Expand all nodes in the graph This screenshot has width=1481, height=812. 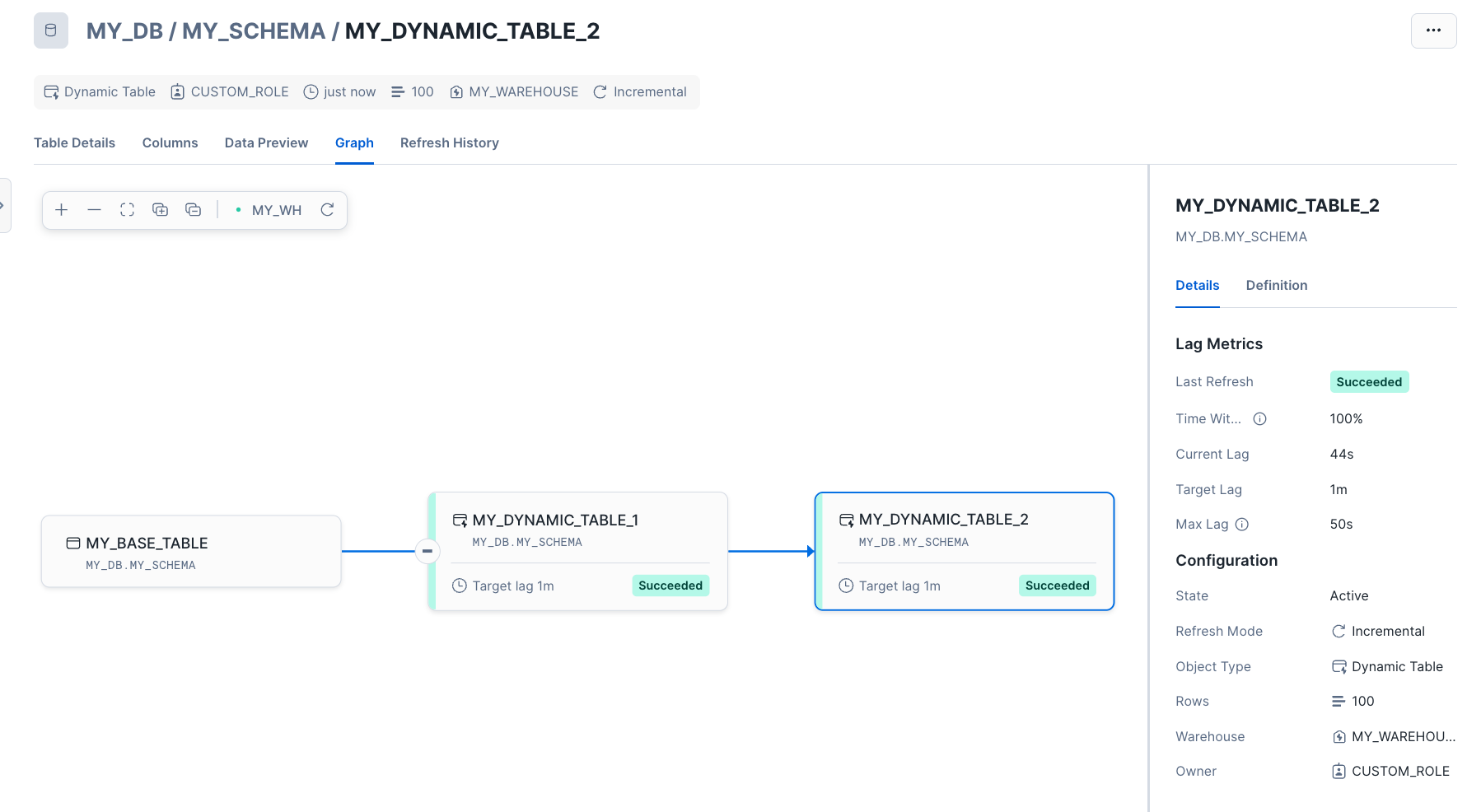(160, 210)
